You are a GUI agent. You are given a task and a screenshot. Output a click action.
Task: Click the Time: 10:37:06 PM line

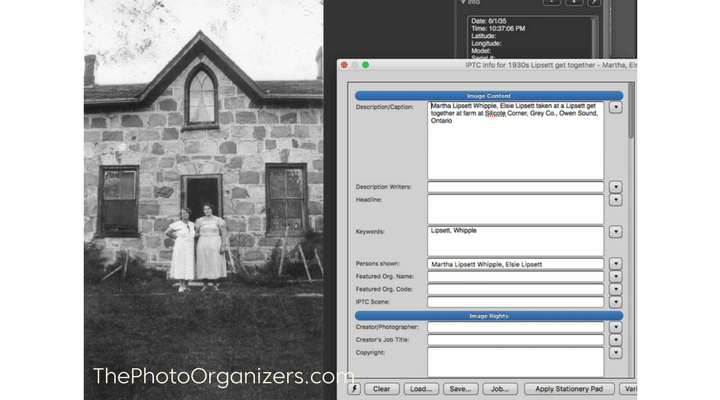pos(498,28)
